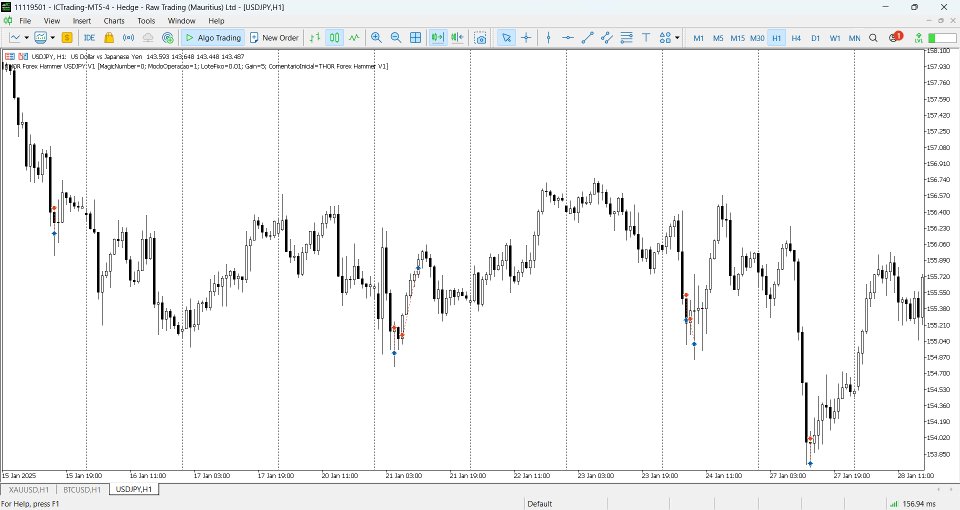Select the D1 timeframe
The width and height of the screenshot is (960, 510).
pyautogui.click(x=816, y=38)
